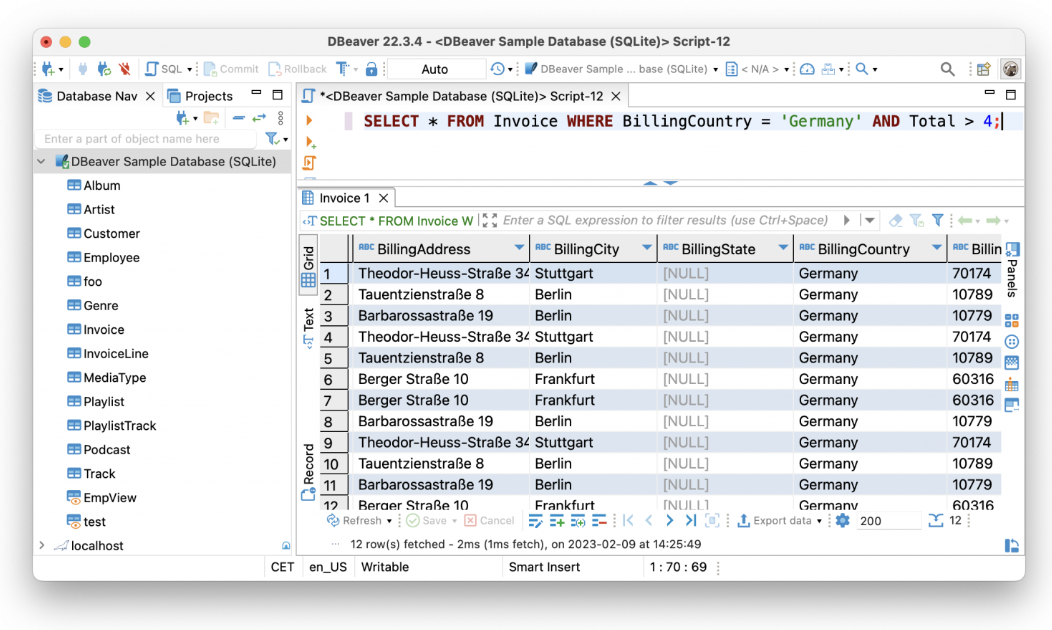This screenshot has width=1052, height=630.
Task: Open the result set settings gear
Action: (842, 521)
